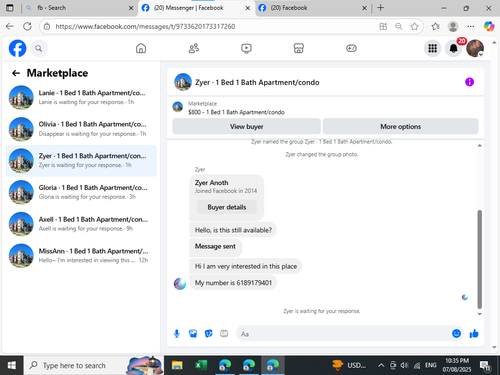This screenshot has width=500, height=375.
Task: Click the More options button
Action: (400, 127)
